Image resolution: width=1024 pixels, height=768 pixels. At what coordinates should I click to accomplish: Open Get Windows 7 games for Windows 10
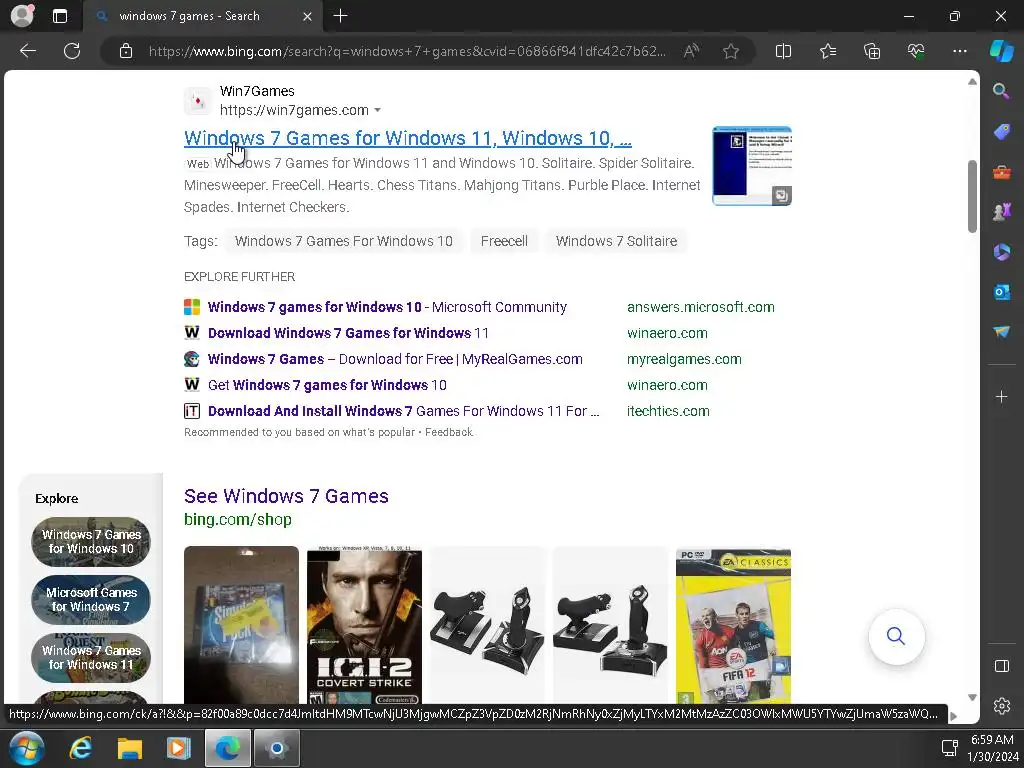(327, 385)
